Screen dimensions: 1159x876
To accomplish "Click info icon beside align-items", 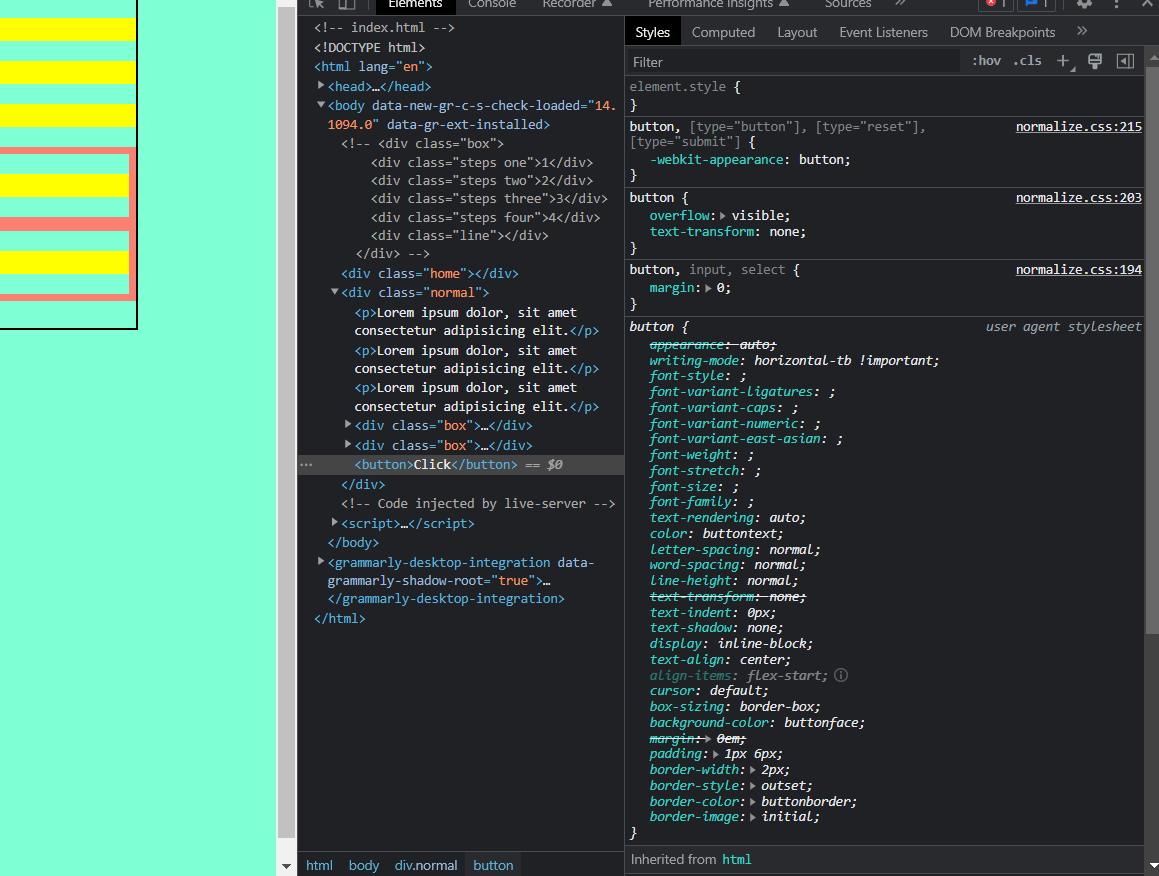I will coord(841,675).
